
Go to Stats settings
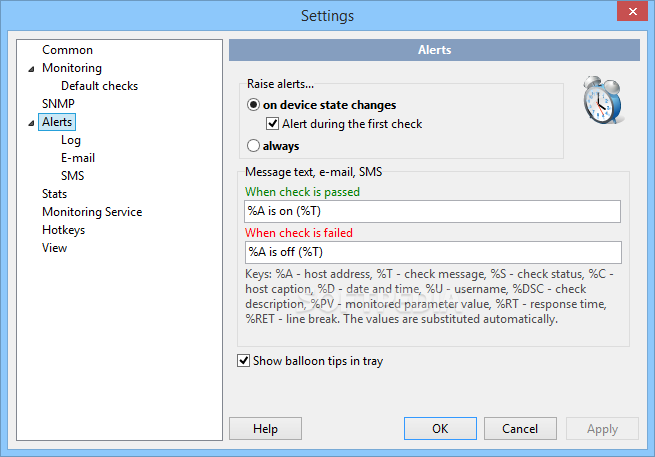[x=54, y=194]
